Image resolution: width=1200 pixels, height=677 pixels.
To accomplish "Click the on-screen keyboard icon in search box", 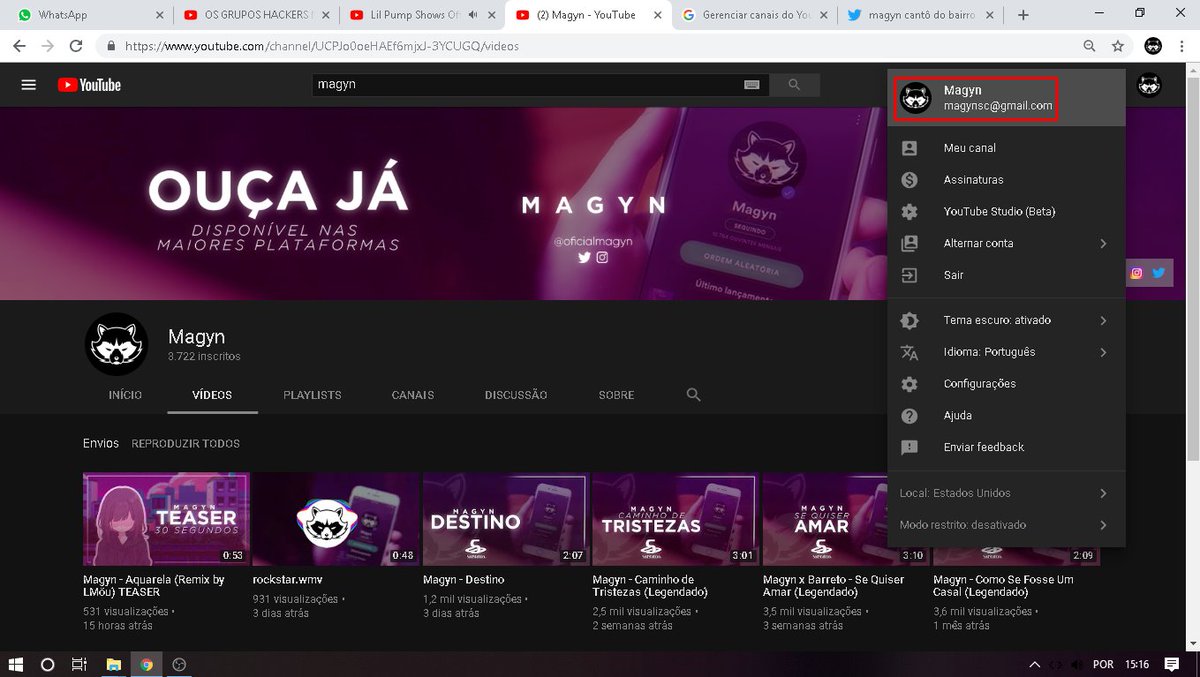I will (x=752, y=85).
